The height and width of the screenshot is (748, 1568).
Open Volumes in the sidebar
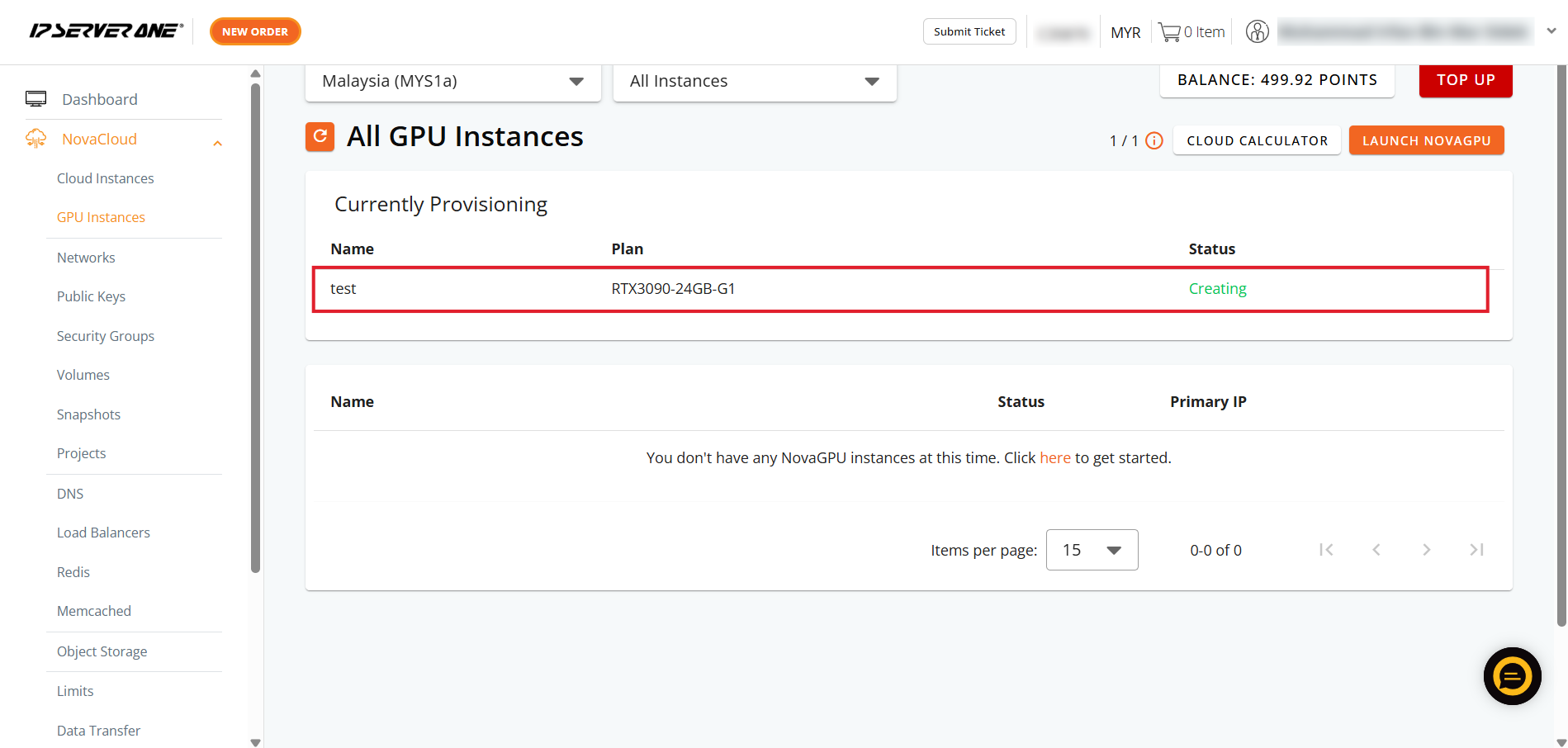(83, 375)
